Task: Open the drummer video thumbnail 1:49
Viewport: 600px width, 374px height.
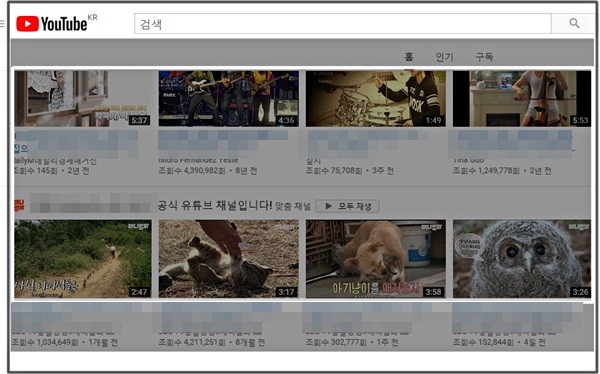Action: [x=376, y=98]
